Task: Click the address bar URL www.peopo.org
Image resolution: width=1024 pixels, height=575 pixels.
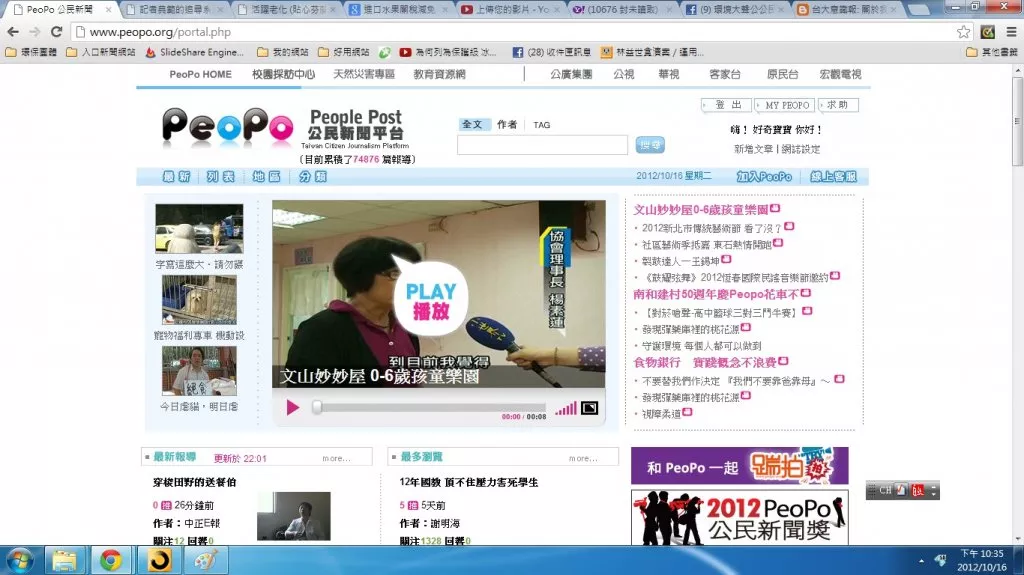Action: coord(160,31)
